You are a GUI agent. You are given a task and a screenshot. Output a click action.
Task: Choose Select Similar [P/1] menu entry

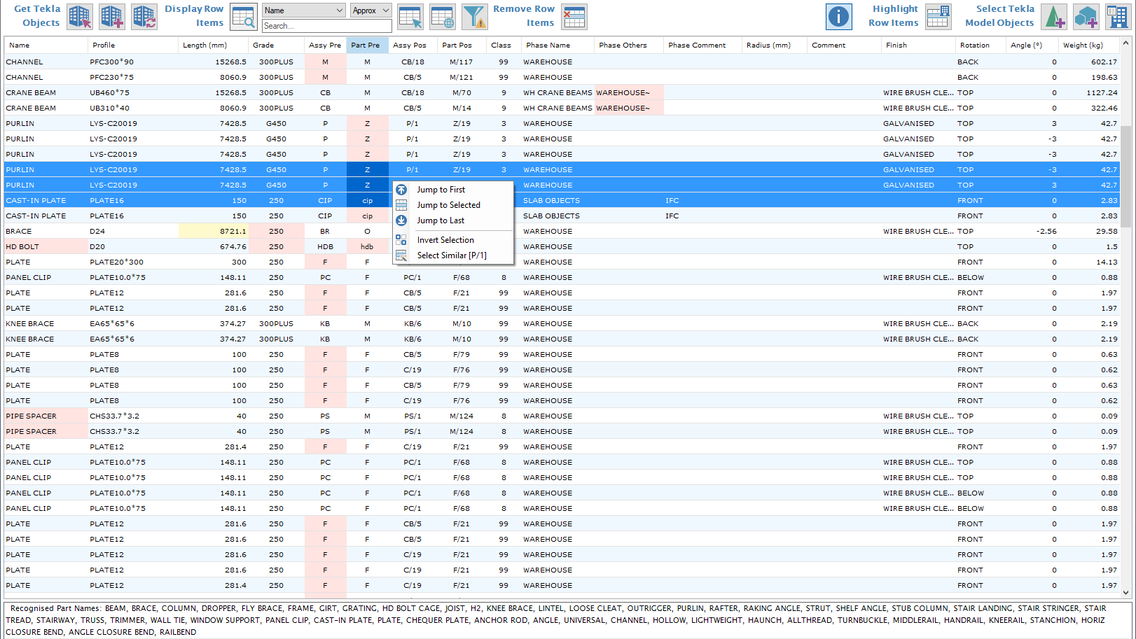click(x=451, y=255)
